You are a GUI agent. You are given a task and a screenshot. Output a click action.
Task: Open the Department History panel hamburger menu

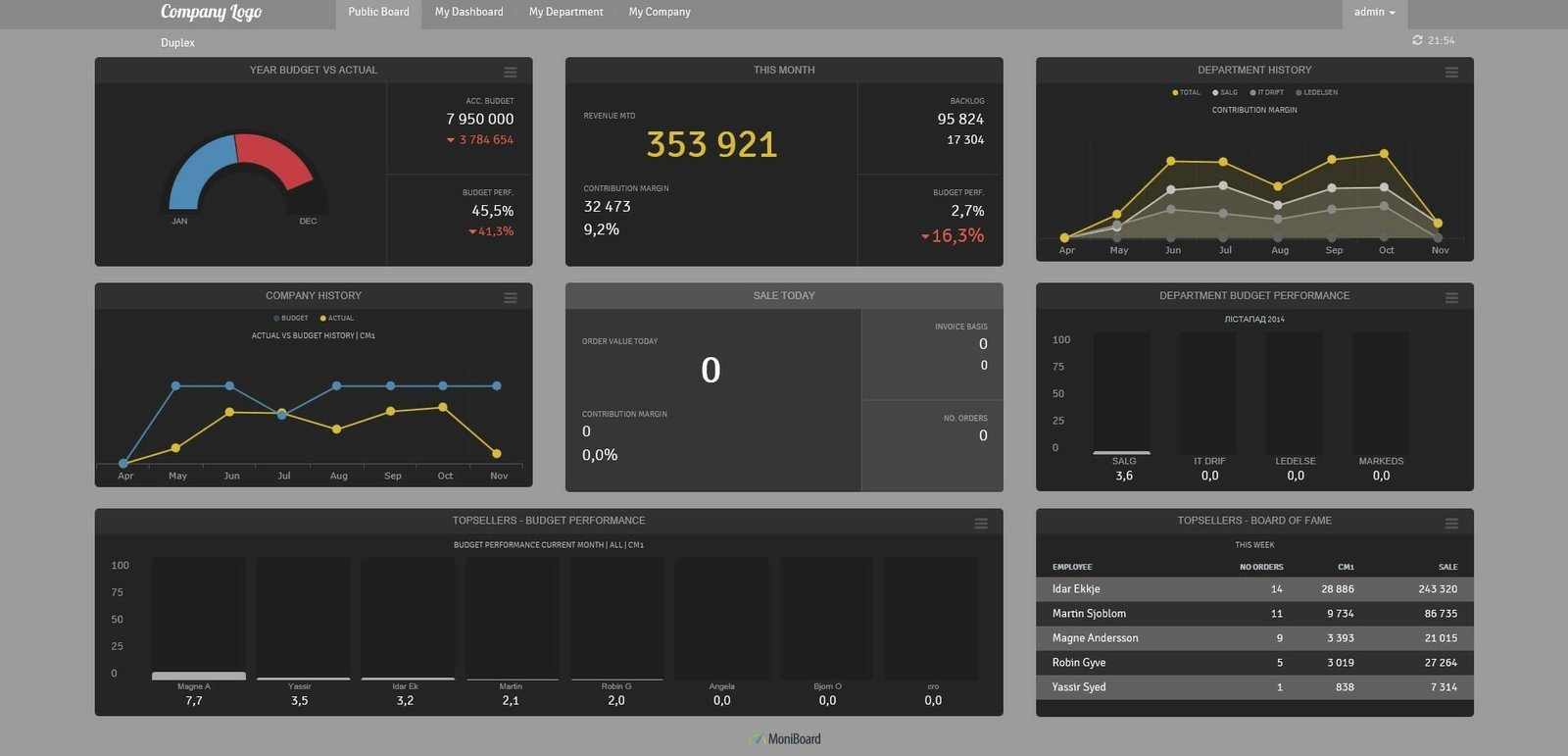[x=1450, y=72]
